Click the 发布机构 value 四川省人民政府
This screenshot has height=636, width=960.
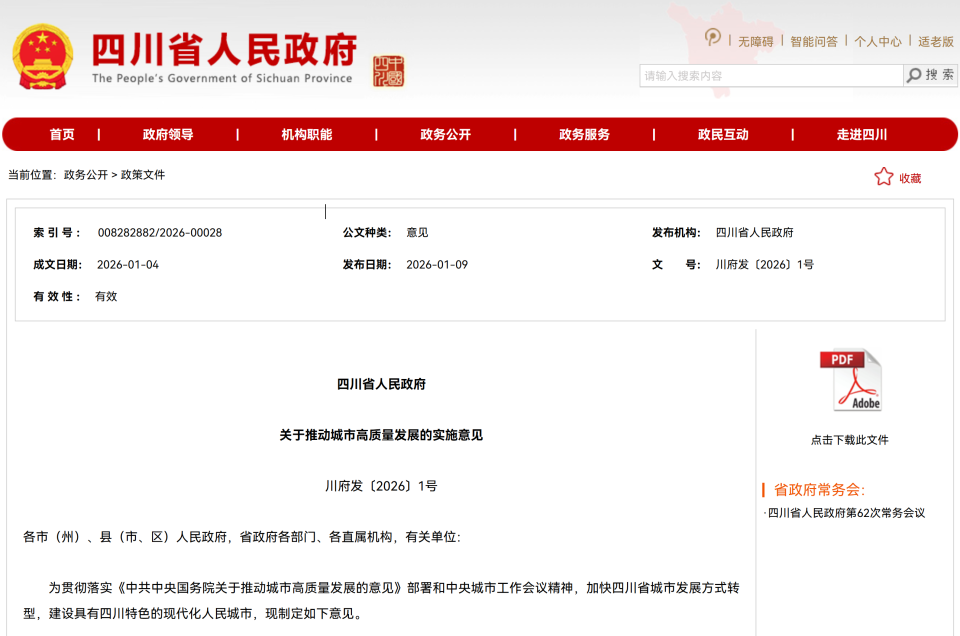click(755, 233)
